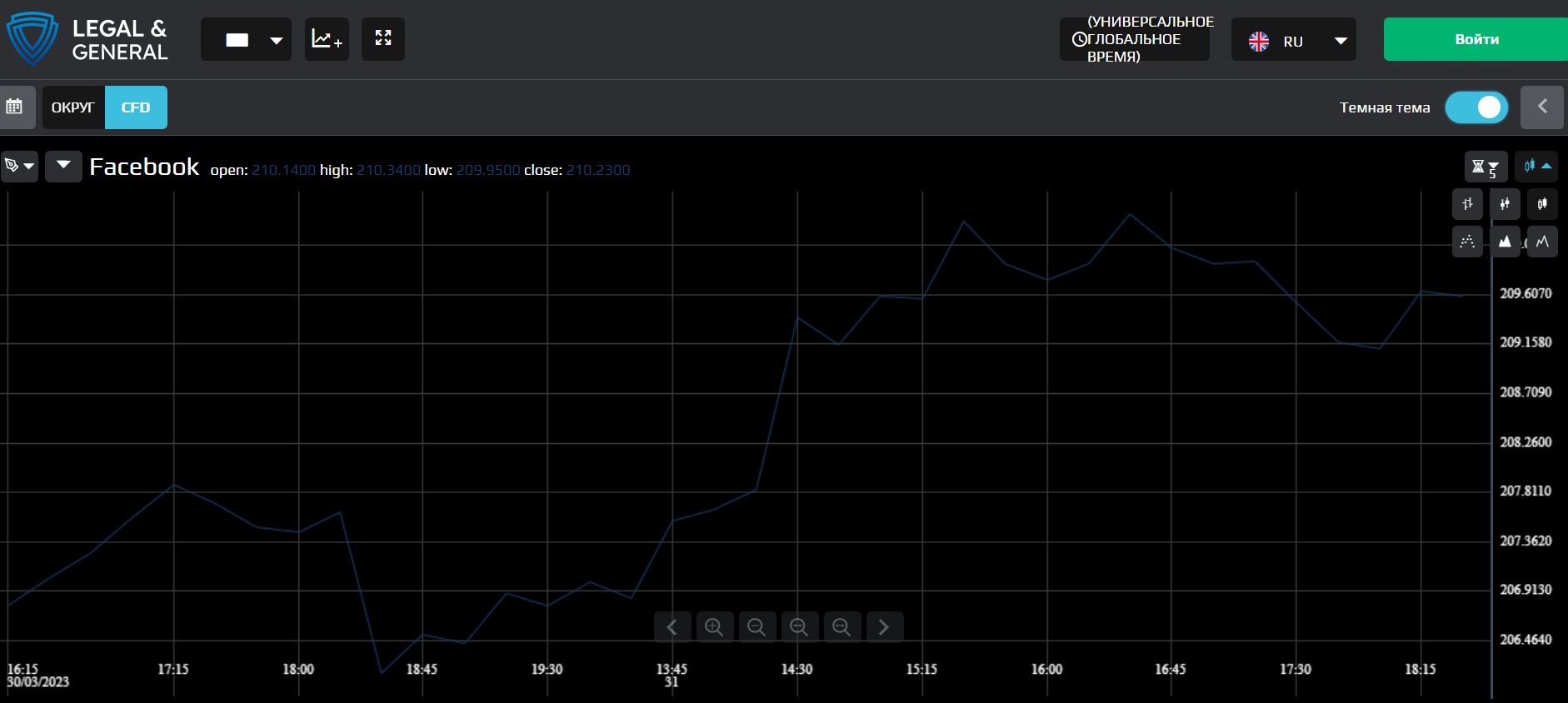Zoom in on the chart with the plus magnifier
Image resolution: width=1568 pixels, height=703 pixels.
click(x=714, y=626)
